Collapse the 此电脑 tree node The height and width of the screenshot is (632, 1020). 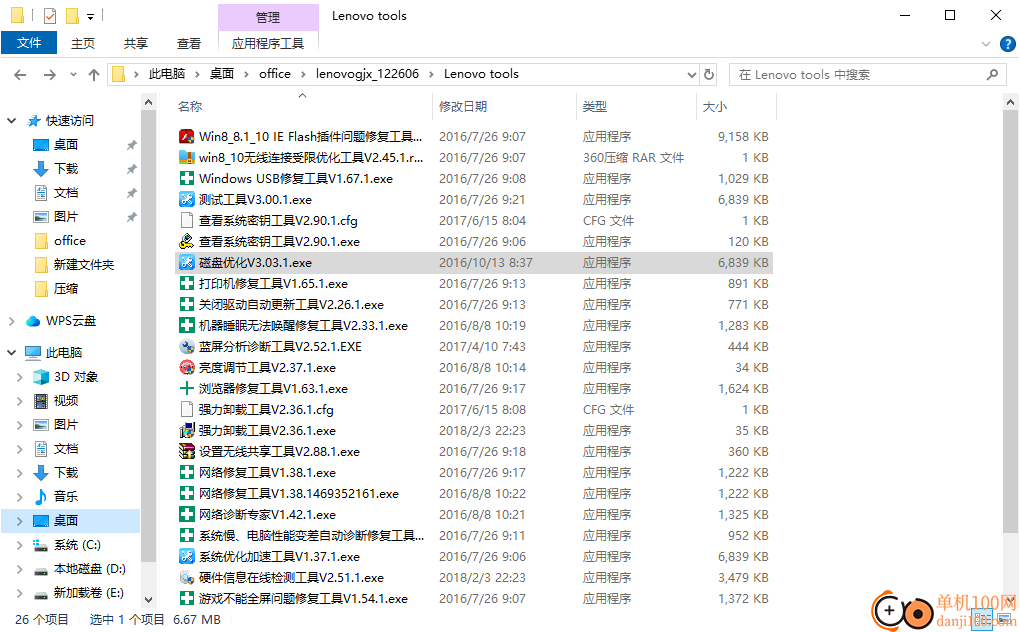pos(12,352)
